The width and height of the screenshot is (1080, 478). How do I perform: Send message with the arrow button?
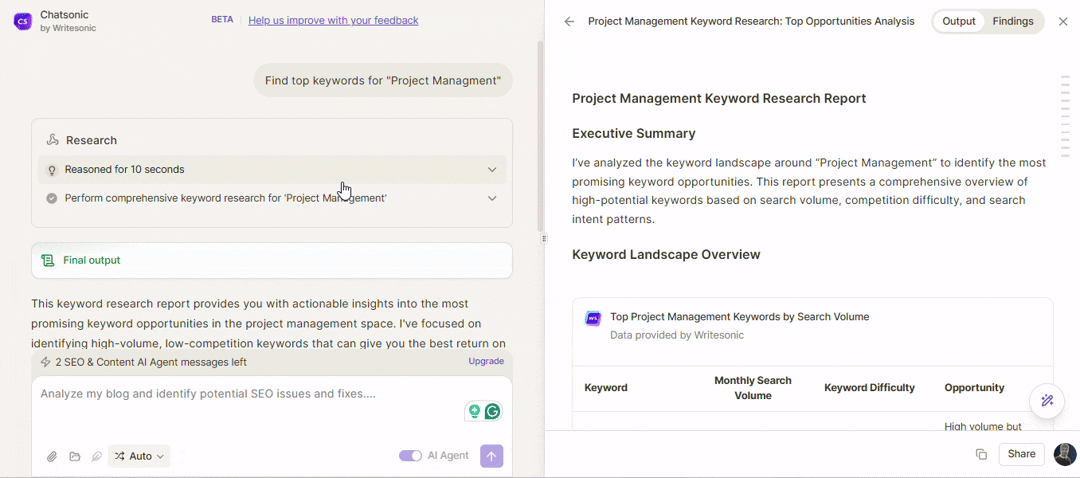tap(492, 456)
